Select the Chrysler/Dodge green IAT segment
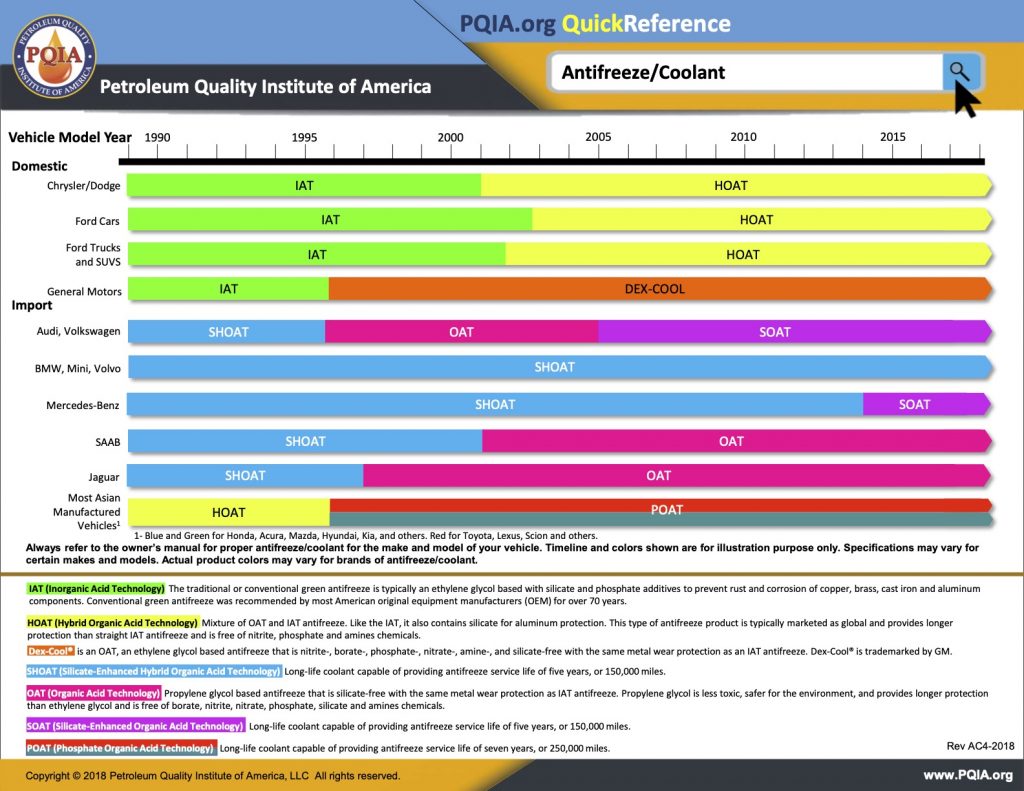This screenshot has width=1024, height=791. (304, 186)
